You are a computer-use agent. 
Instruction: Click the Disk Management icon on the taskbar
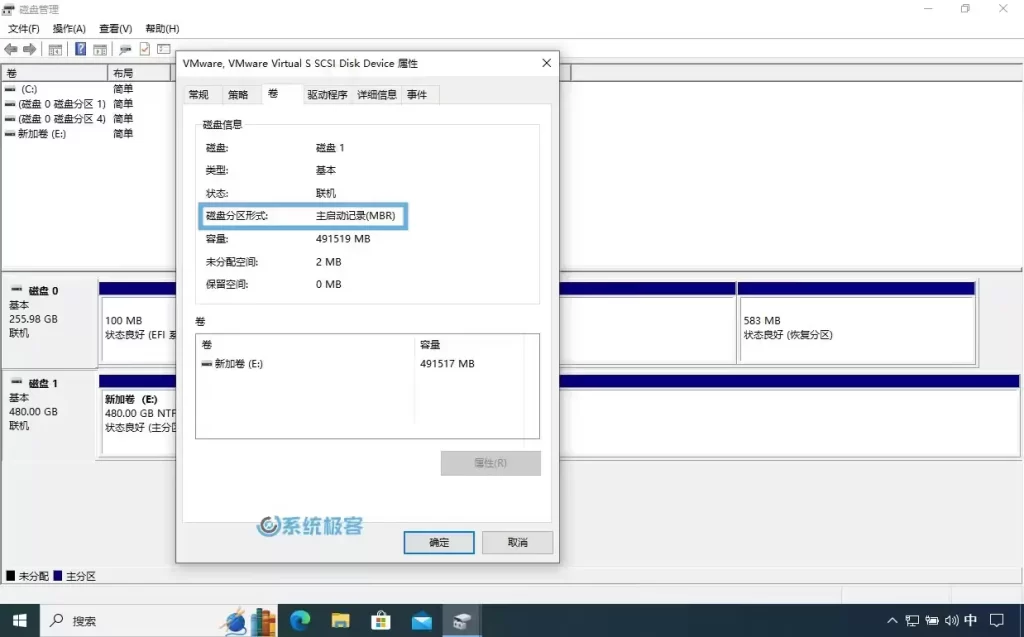tap(461, 620)
